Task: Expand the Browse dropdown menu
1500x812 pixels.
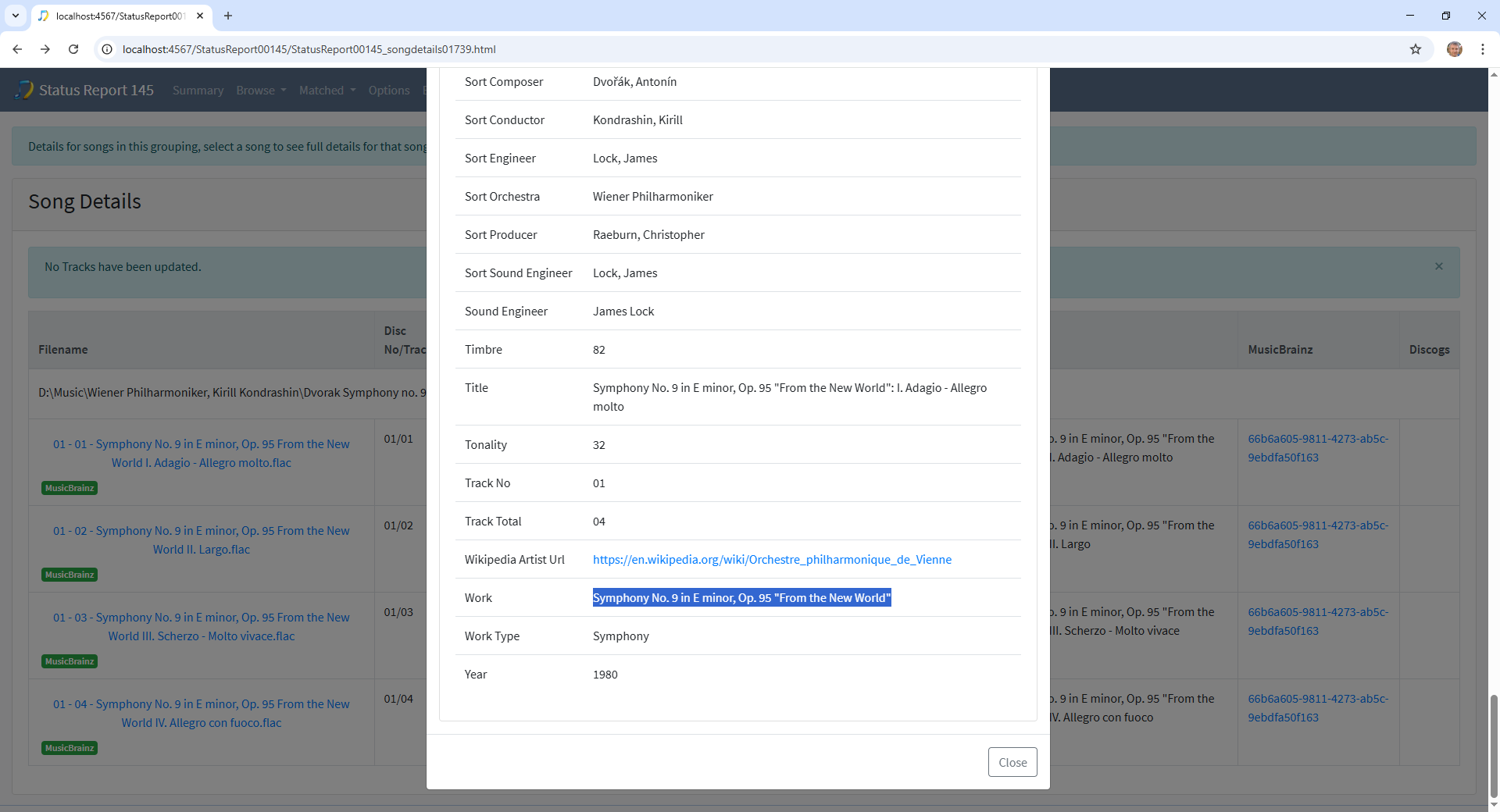Action: [261, 91]
